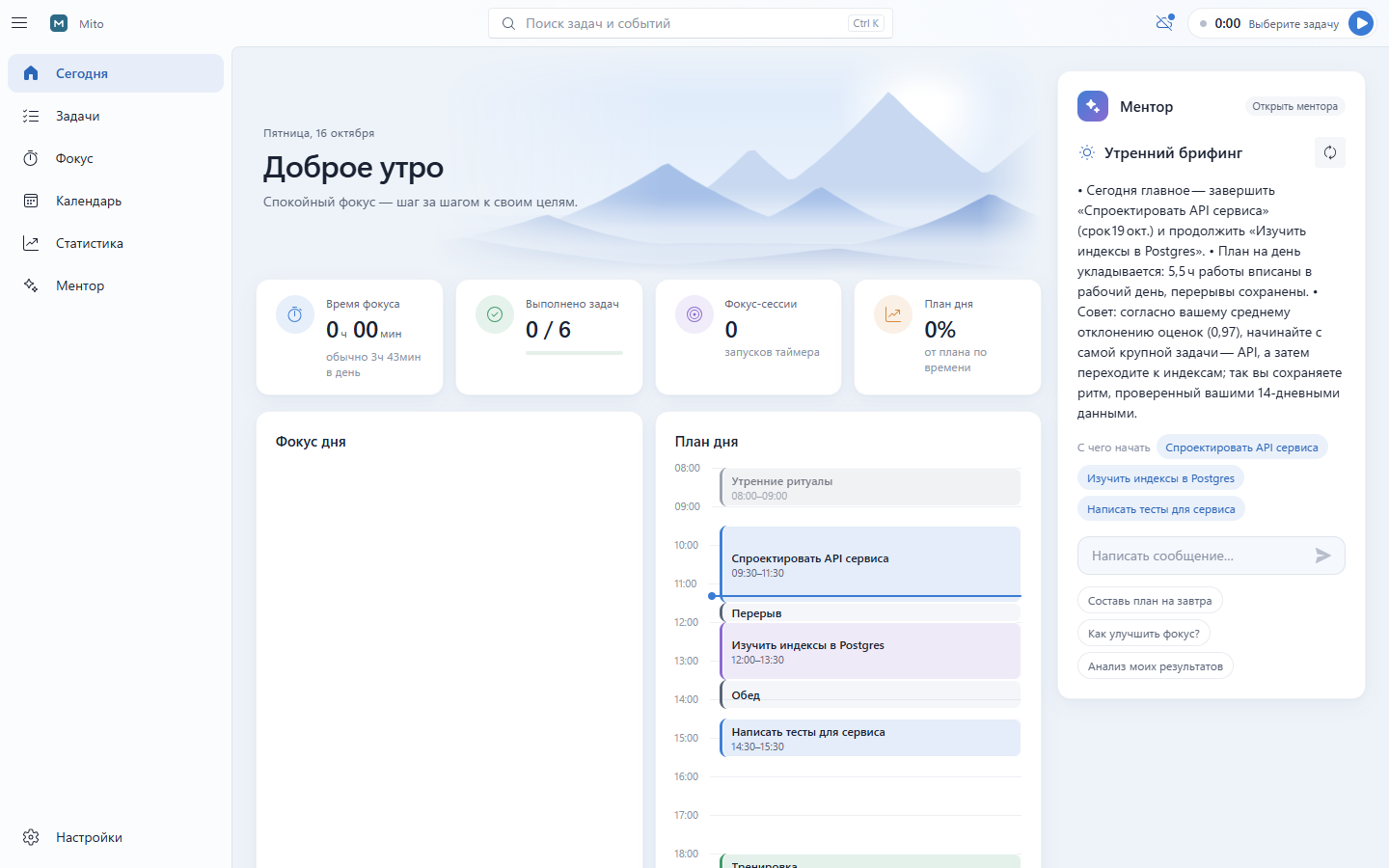The image size is (1389, 868).
Task: Open Изучить индексы в Postgres block
Action: click(x=870, y=651)
